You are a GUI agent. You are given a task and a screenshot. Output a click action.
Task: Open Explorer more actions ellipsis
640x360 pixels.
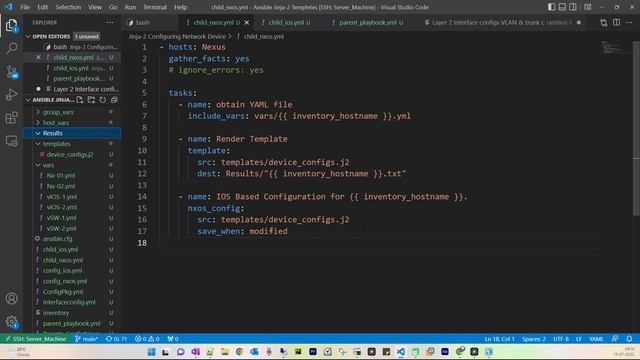pyautogui.click(x=110, y=22)
